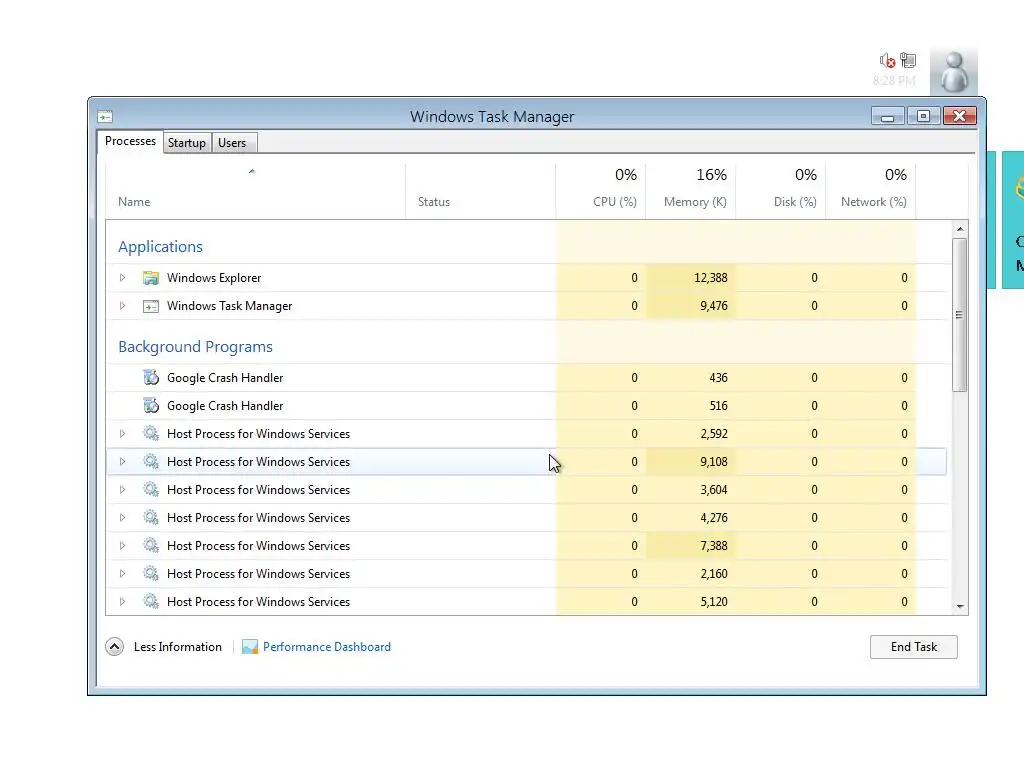Click the scrollbar down arrow

coord(959,607)
